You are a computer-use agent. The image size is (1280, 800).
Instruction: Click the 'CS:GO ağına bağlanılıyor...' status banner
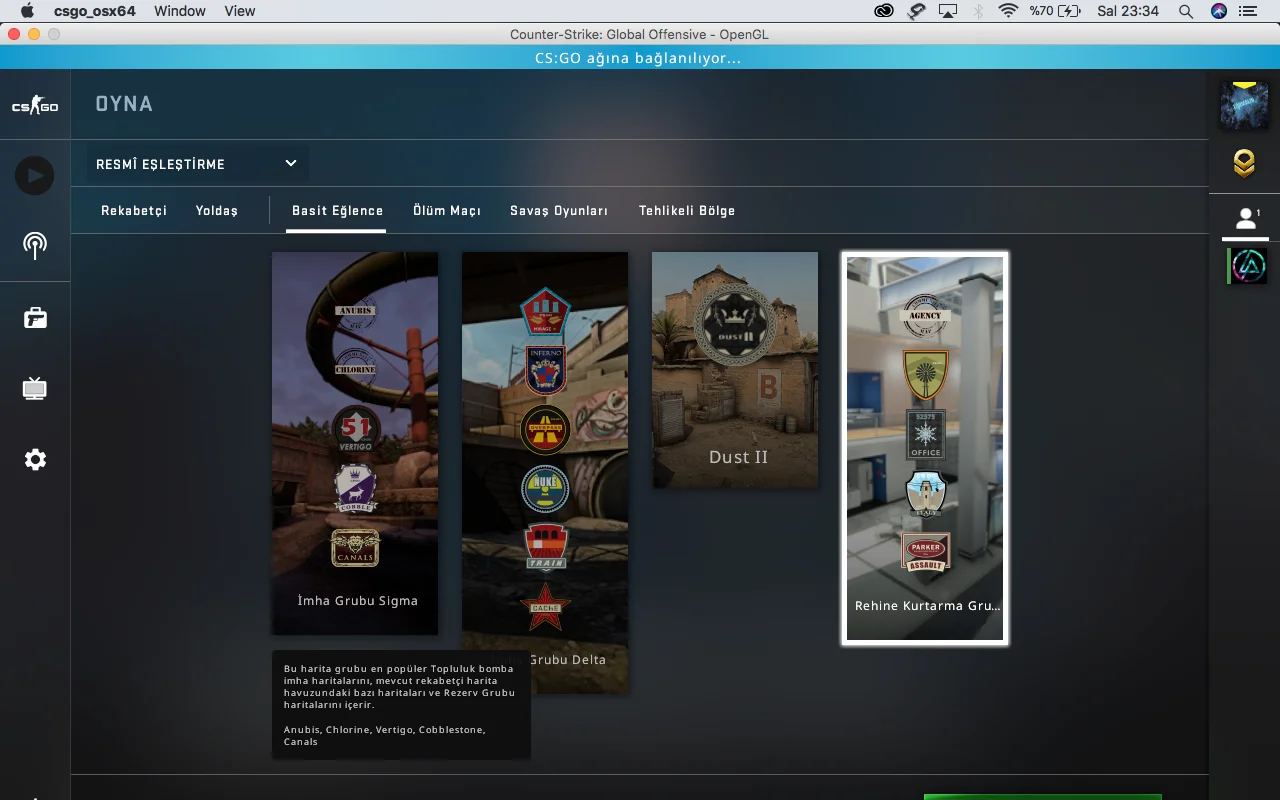click(x=640, y=58)
